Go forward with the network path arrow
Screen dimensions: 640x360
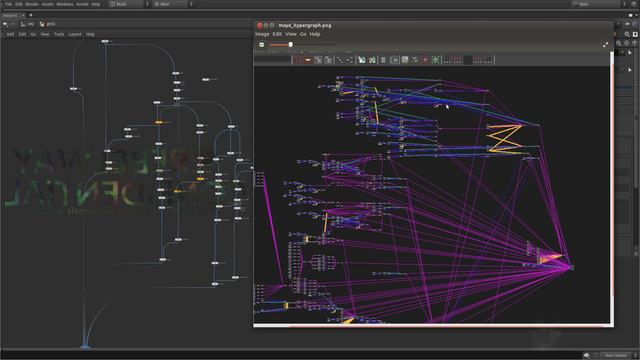13,24
